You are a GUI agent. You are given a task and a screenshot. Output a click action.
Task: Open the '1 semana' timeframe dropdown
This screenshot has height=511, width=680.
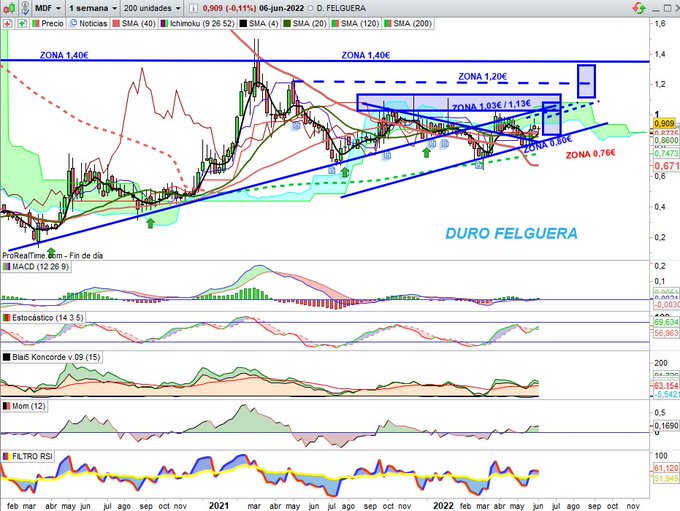click(93, 8)
